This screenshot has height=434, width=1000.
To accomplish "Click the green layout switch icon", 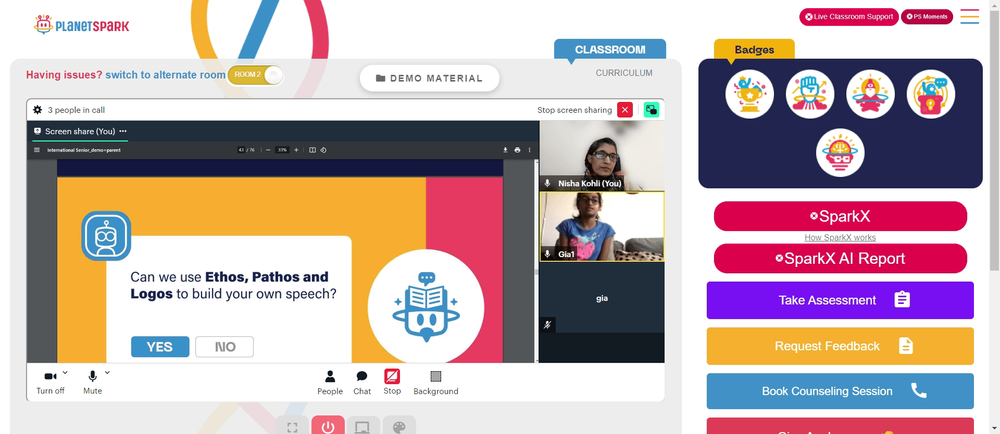I will point(651,110).
